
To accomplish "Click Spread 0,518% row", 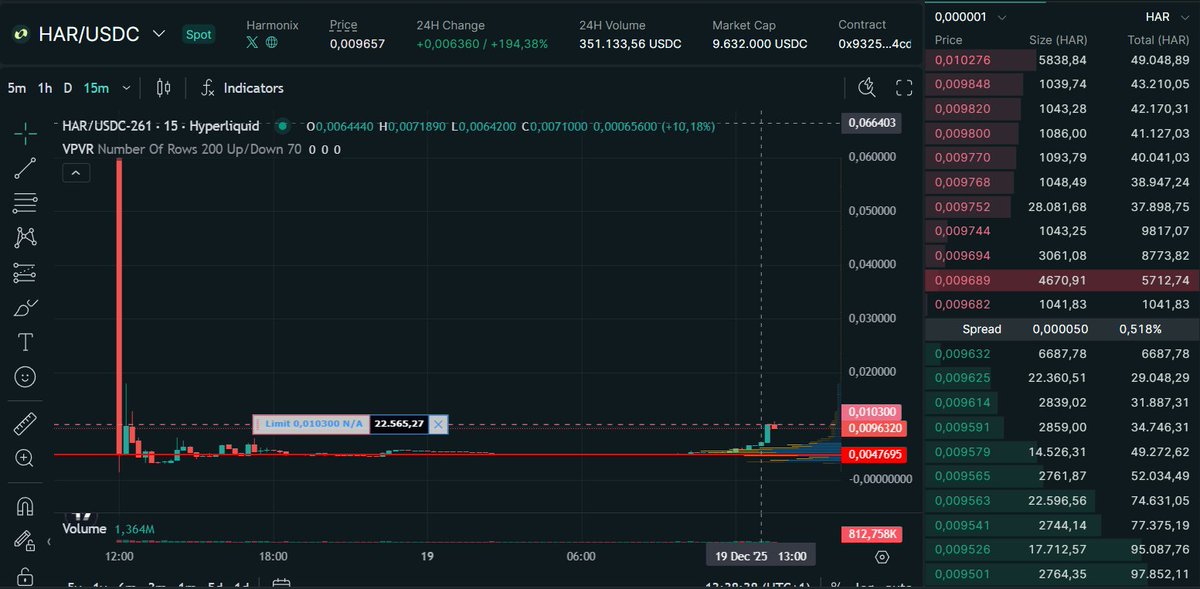I will click(x=1061, y=328).
